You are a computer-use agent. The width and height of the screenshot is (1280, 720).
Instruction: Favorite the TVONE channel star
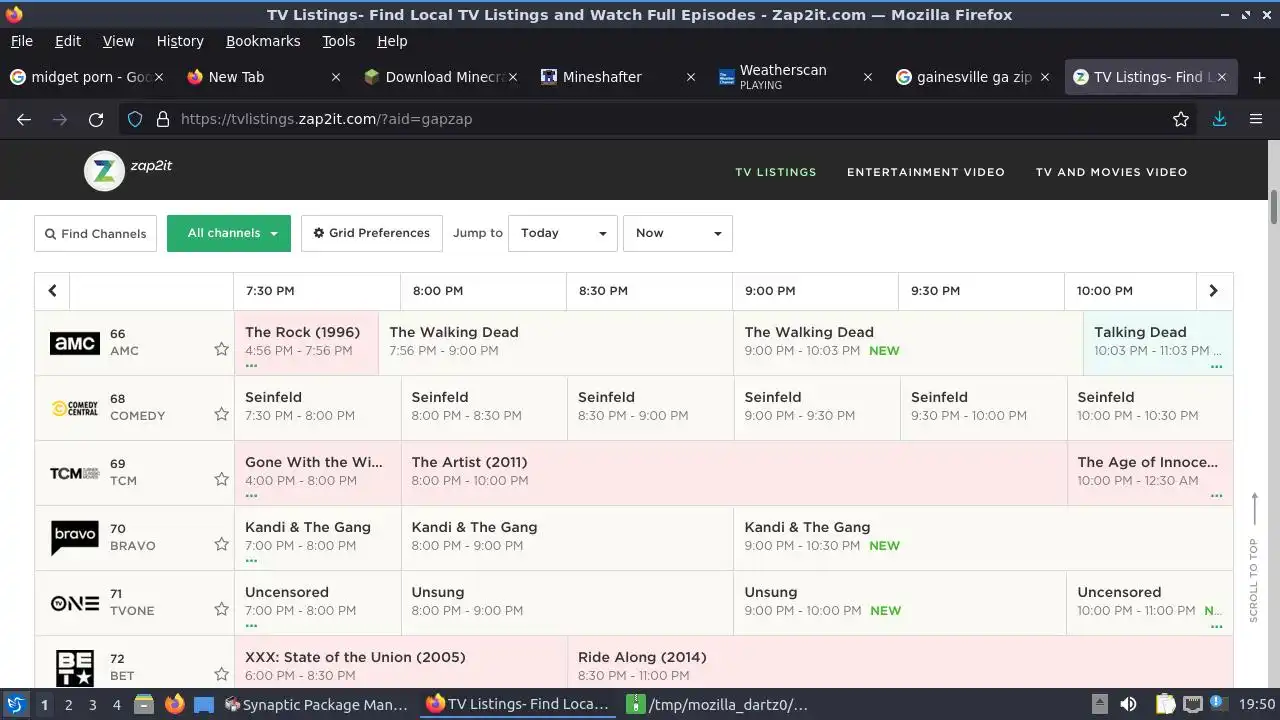(221, 609)
